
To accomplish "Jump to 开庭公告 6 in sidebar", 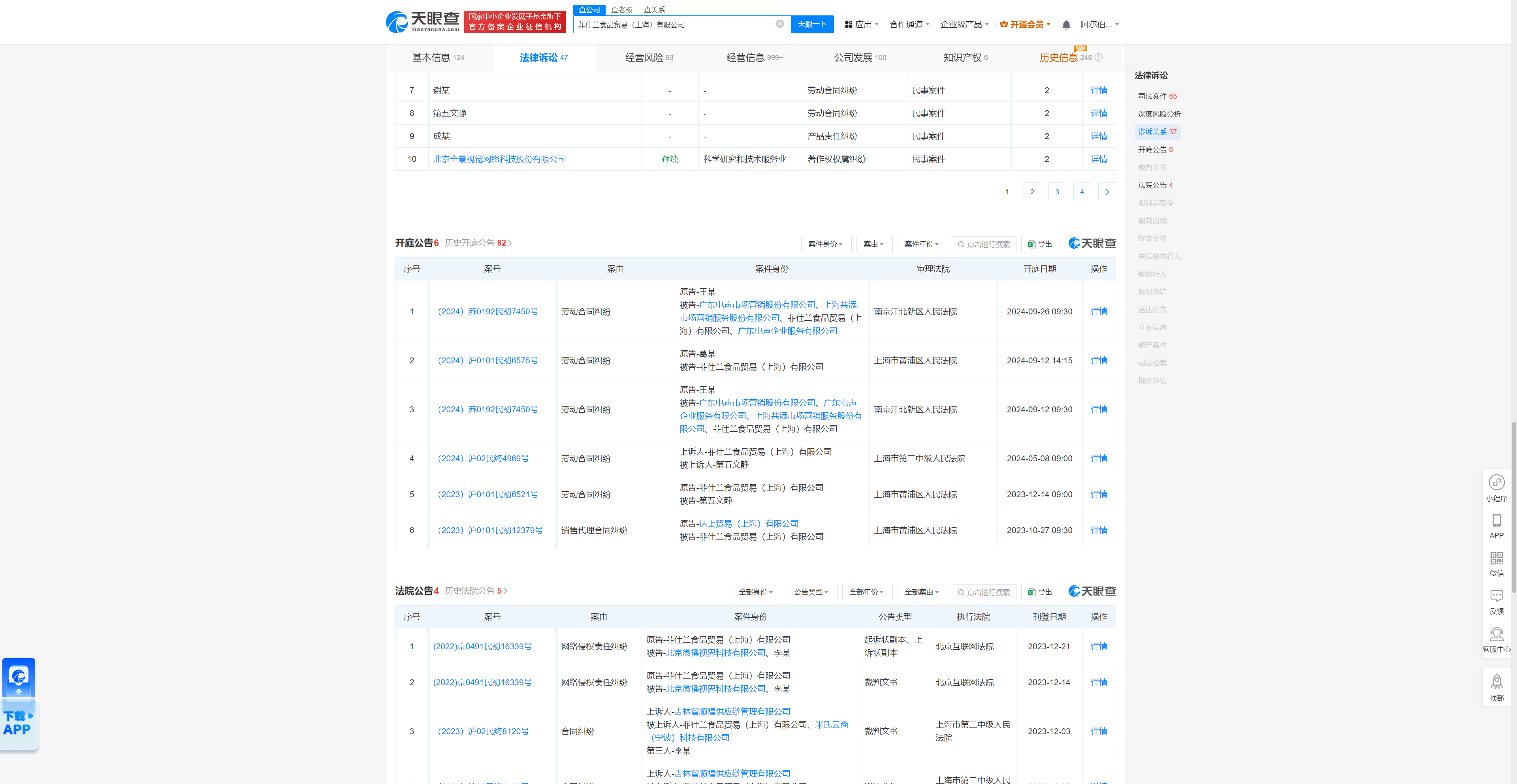I will pyautogui.click(x=1156, y=150).
